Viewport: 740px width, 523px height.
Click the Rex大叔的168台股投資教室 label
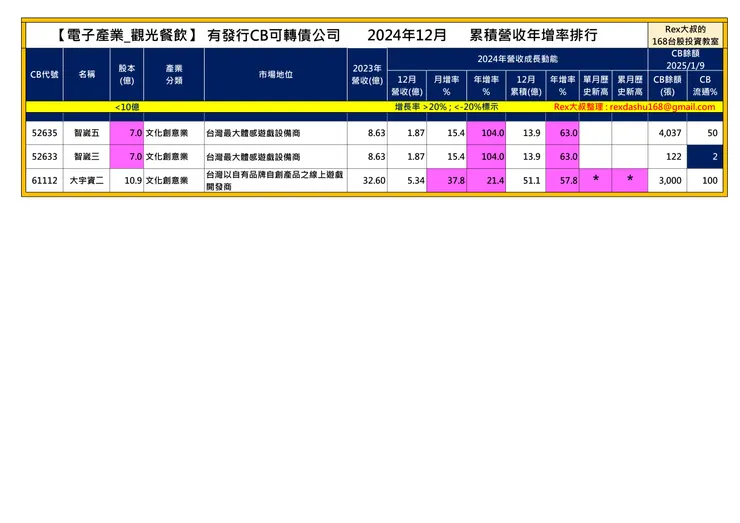click(x=685, y=35)
